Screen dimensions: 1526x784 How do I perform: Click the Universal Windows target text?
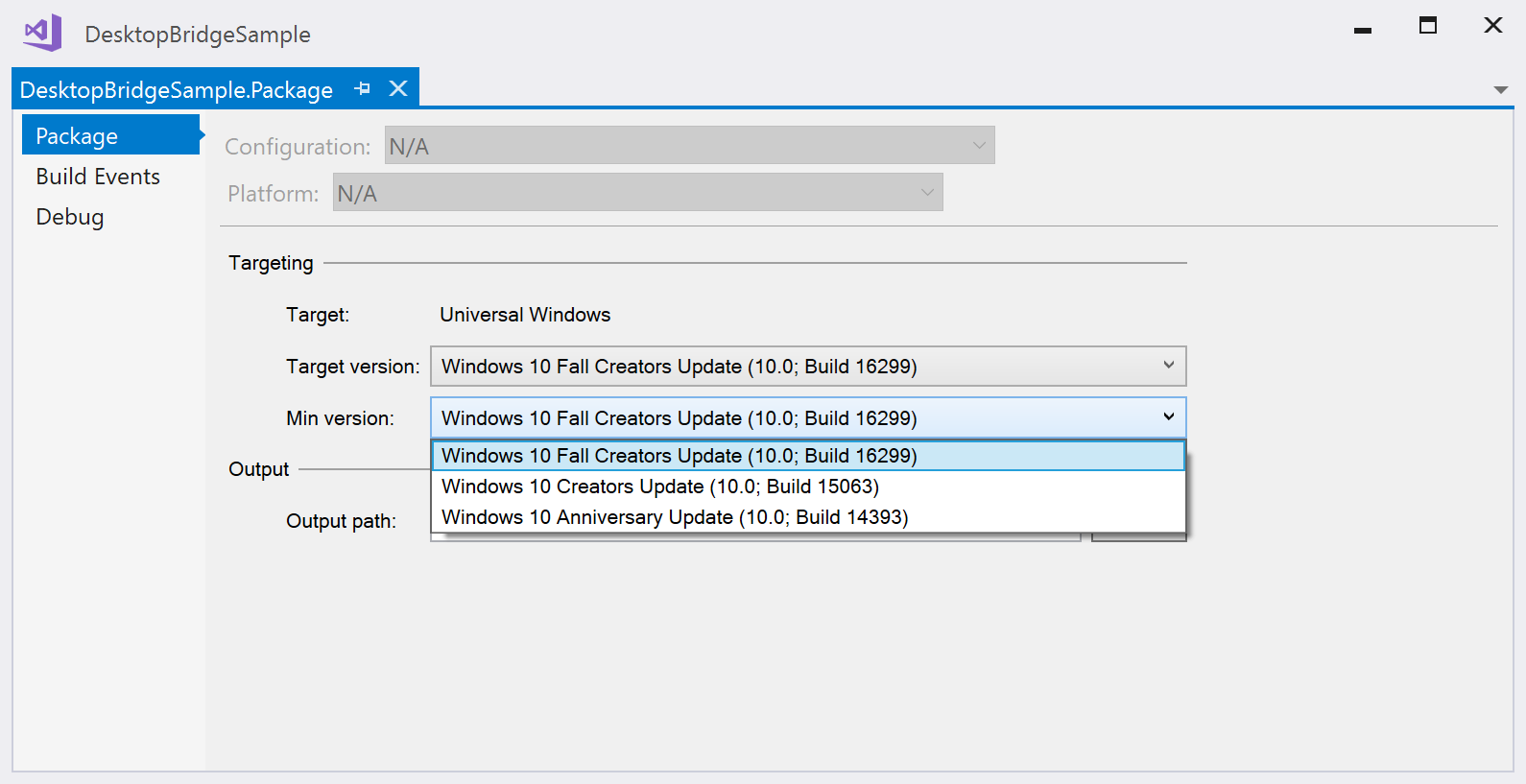[x=525, y=315]
